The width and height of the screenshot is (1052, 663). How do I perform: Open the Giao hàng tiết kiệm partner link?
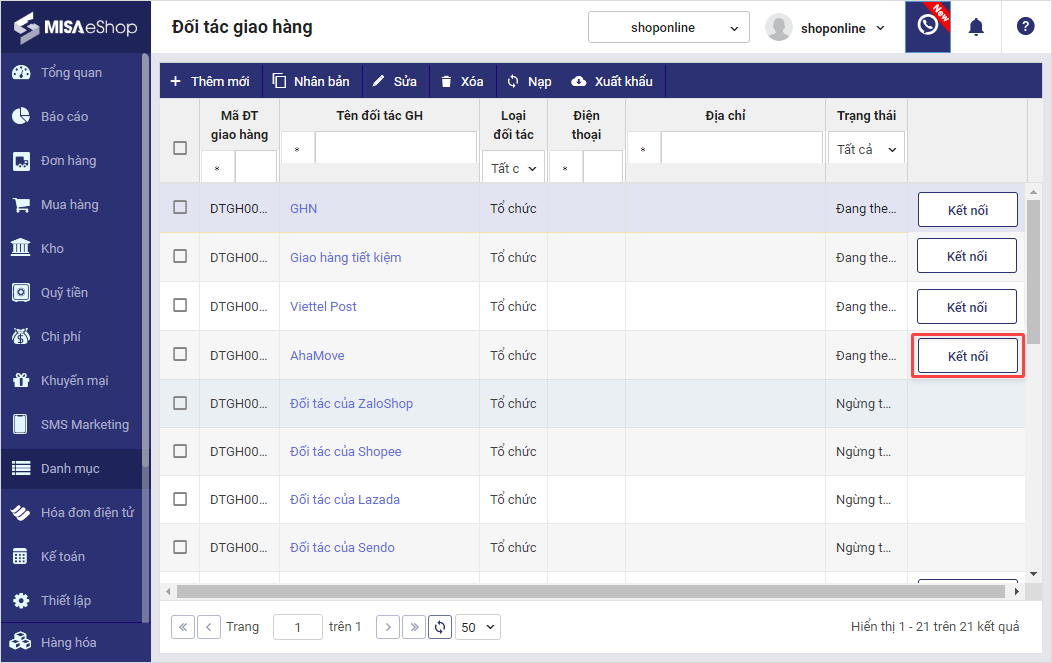tap(345, 257)
